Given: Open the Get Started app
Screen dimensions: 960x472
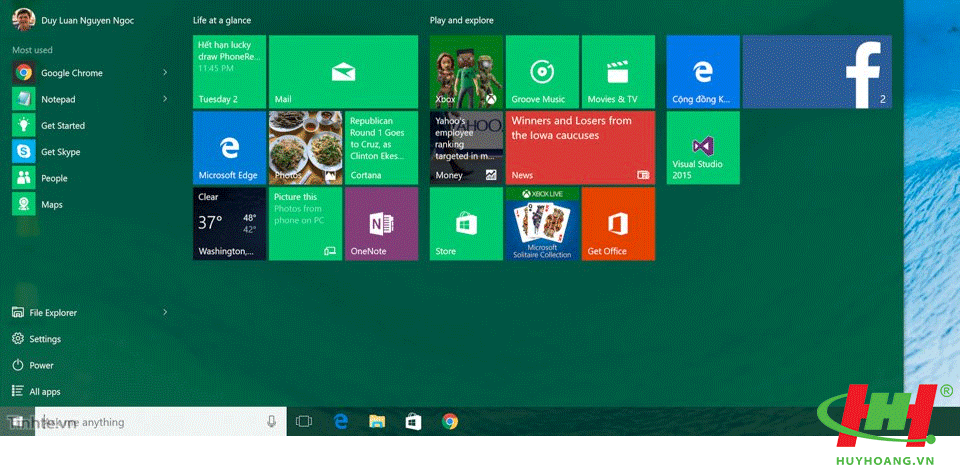Looking at the screenshot, I should pyautogui.click(x=89, y=125).
